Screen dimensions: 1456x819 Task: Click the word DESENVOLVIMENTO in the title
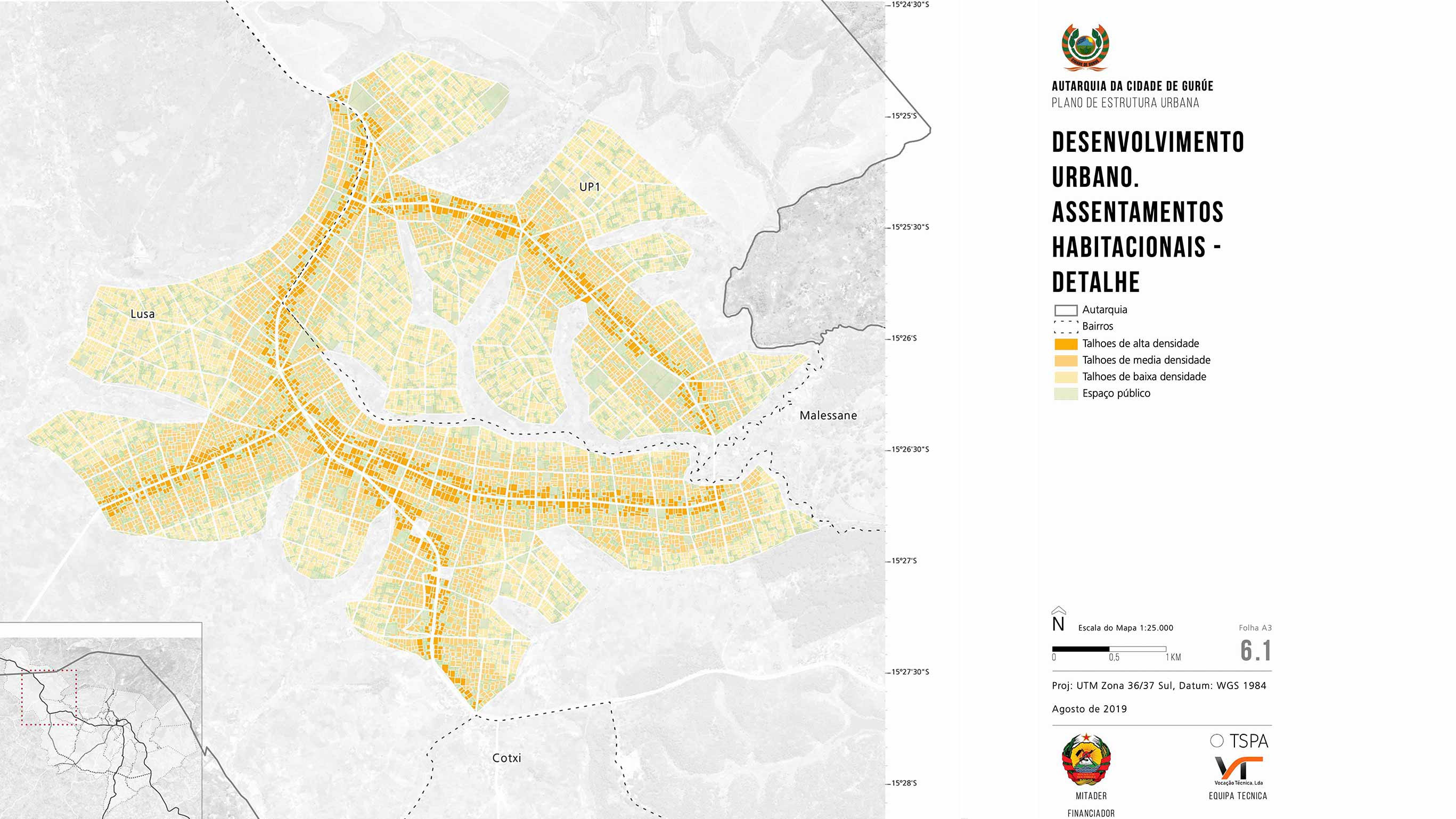(x=1148, y=142)
